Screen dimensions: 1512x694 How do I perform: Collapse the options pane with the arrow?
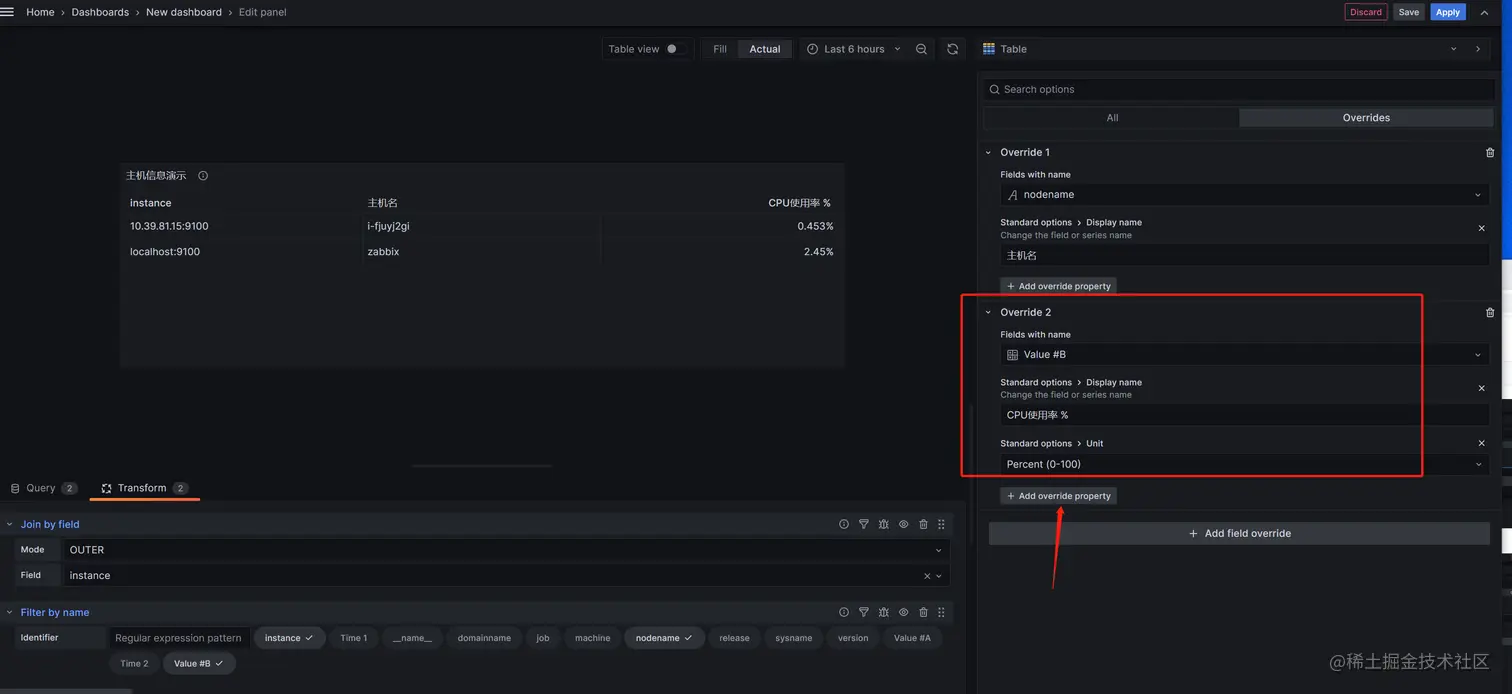click(x=1478, y=49)
